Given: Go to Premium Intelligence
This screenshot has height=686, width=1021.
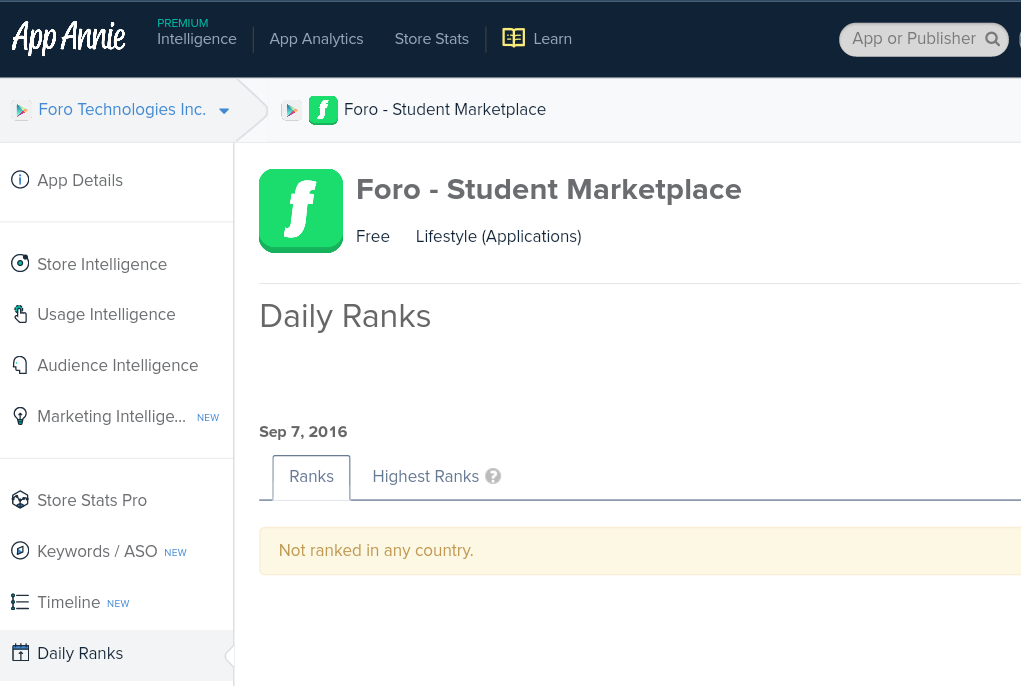Looking at the screenshot, I should (x=196, y=39).
